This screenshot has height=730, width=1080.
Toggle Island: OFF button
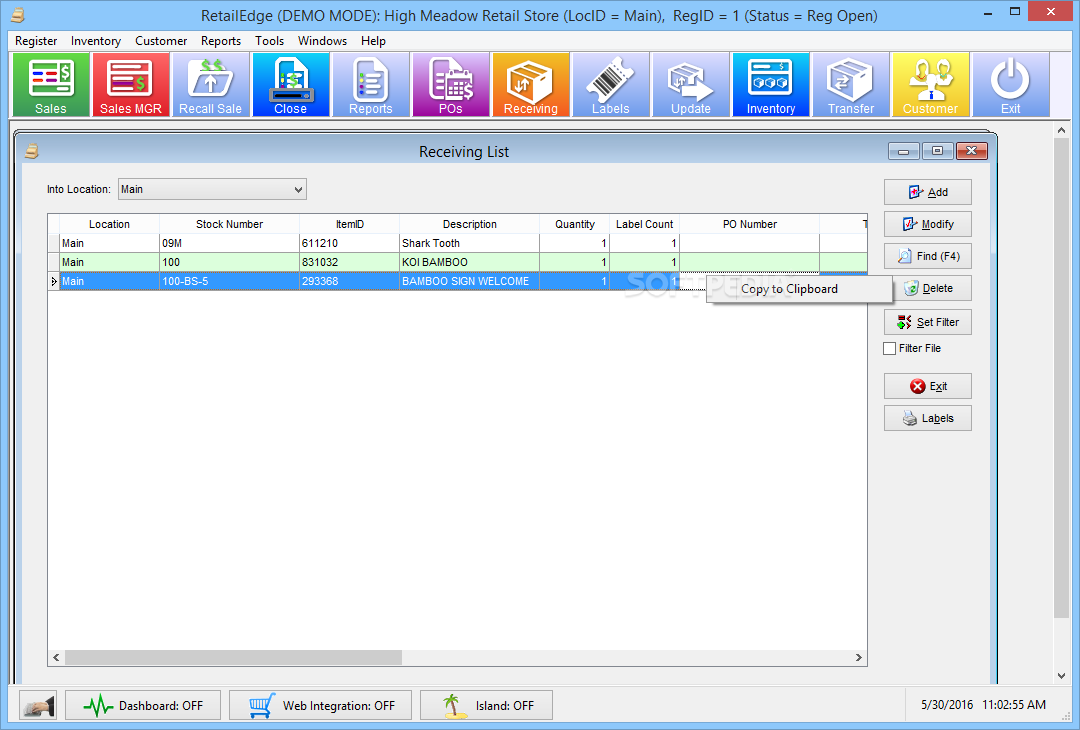(x=486, y=705)
